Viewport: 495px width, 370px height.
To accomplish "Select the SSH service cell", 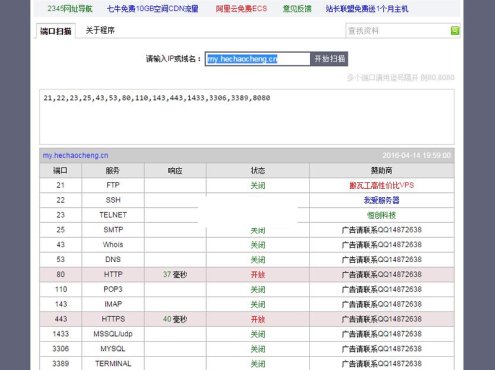I will [113, 200].
